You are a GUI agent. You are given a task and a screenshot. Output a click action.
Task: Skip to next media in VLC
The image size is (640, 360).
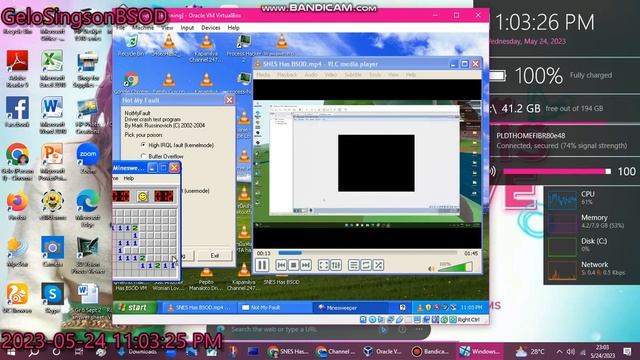coord(306,265)
